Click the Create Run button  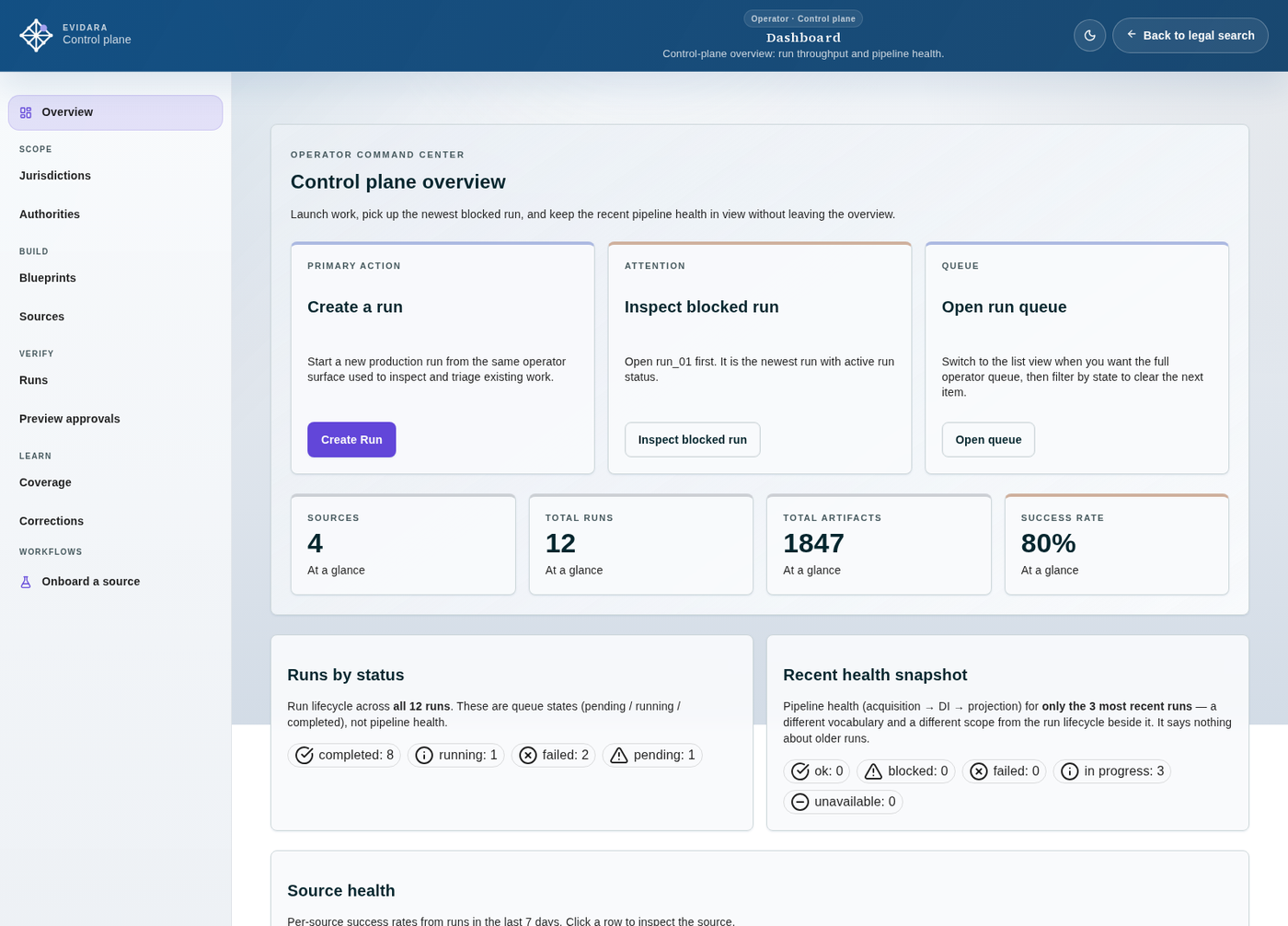click(x=351, y=440)
